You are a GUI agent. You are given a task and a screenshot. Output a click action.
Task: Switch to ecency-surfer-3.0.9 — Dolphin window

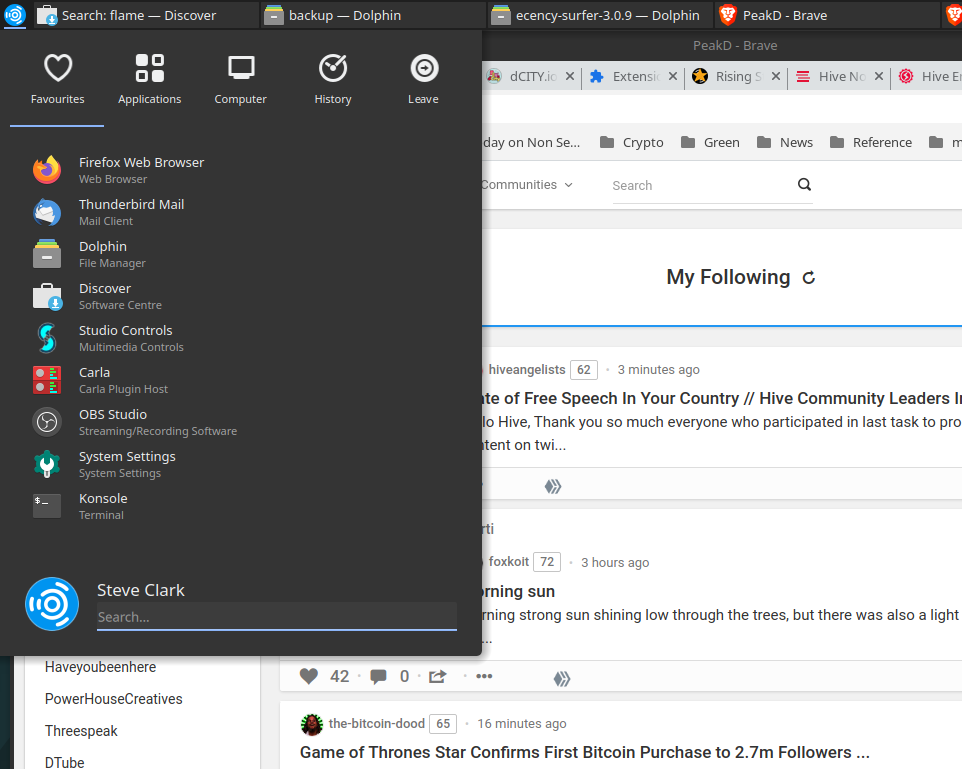click(x=599, y=15)
